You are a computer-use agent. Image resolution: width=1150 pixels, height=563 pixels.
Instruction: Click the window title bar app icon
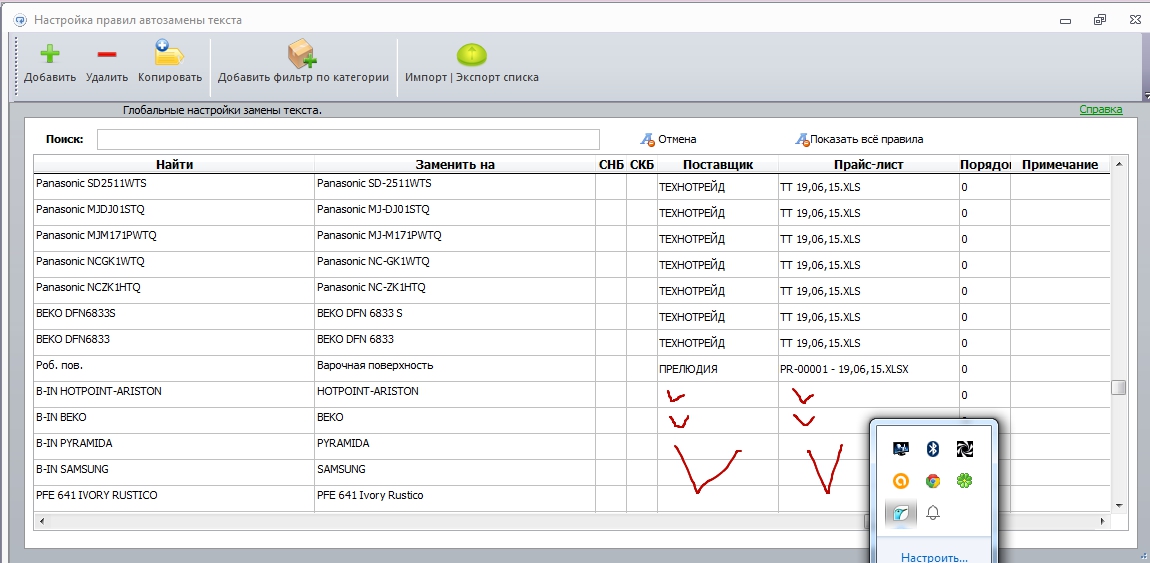(21, 20)
